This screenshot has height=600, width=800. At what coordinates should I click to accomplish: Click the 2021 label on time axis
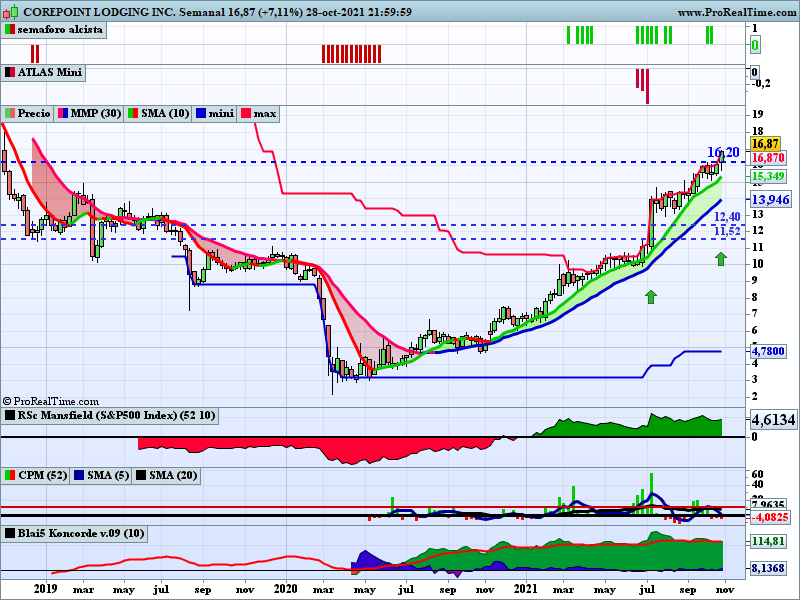[526, 589]
